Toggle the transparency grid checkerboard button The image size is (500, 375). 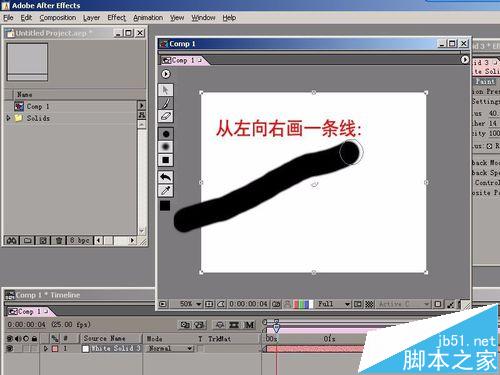coord(369,304)
